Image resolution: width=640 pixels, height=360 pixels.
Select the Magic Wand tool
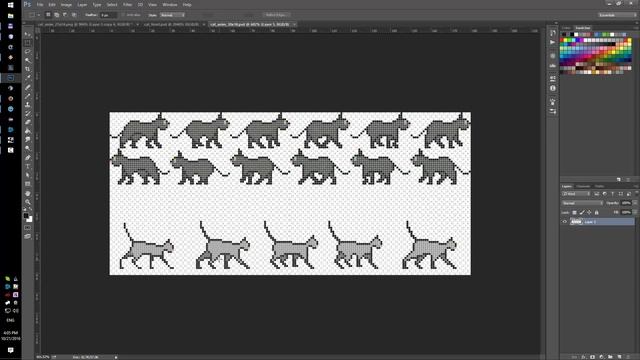[27, 60]
